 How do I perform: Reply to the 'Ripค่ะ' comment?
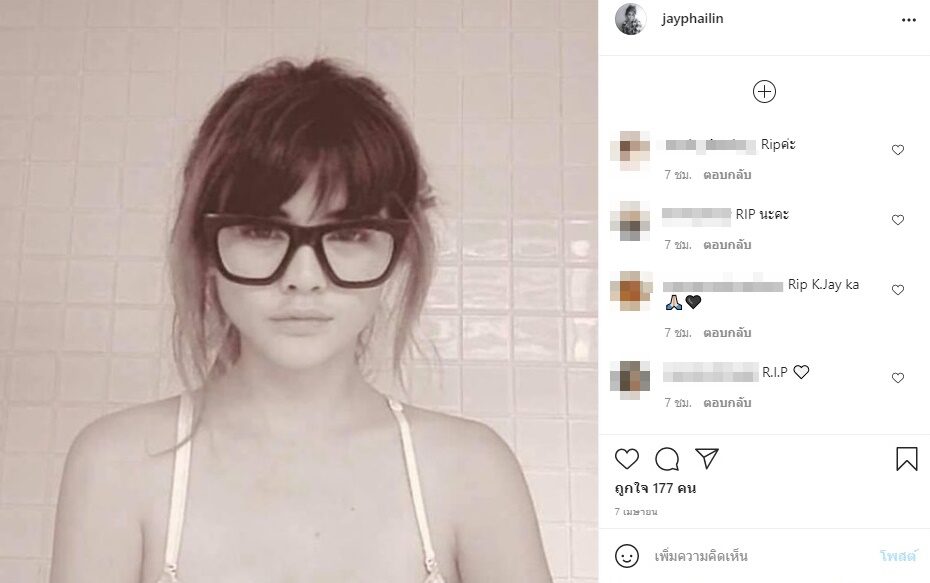pyautogui.click(x=727, y=175)
